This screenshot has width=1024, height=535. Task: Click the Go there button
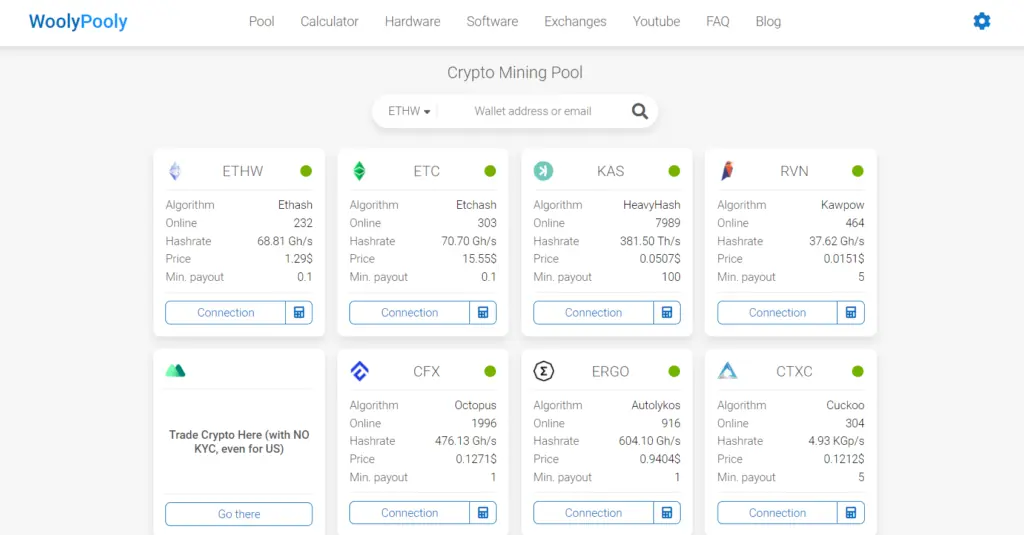239,514
